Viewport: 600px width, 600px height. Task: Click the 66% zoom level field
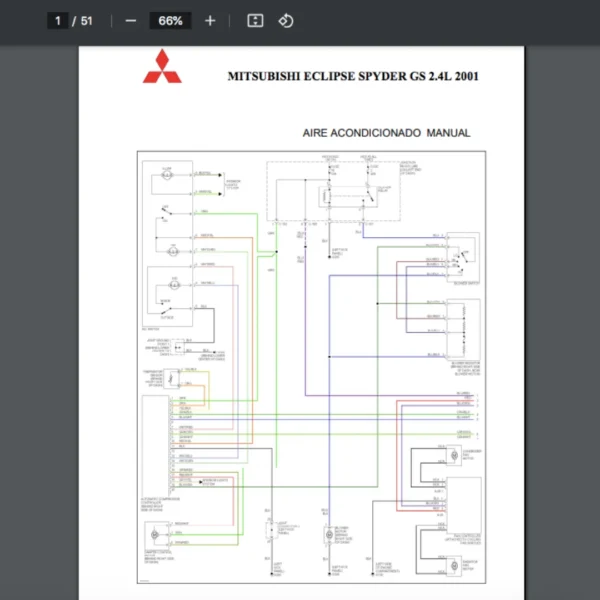point(170,21)
